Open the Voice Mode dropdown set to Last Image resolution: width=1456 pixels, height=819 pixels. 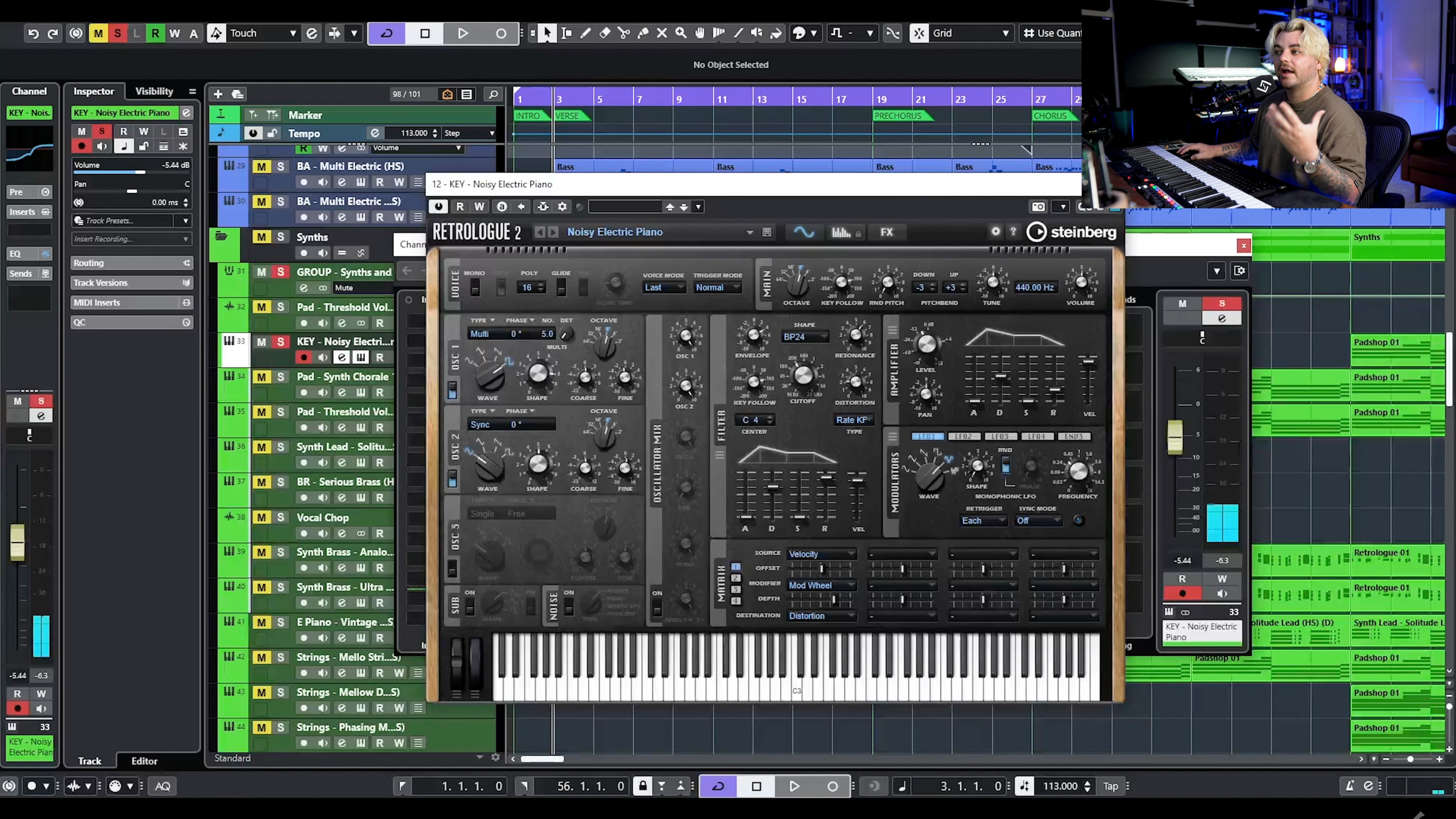coord(664,287)
